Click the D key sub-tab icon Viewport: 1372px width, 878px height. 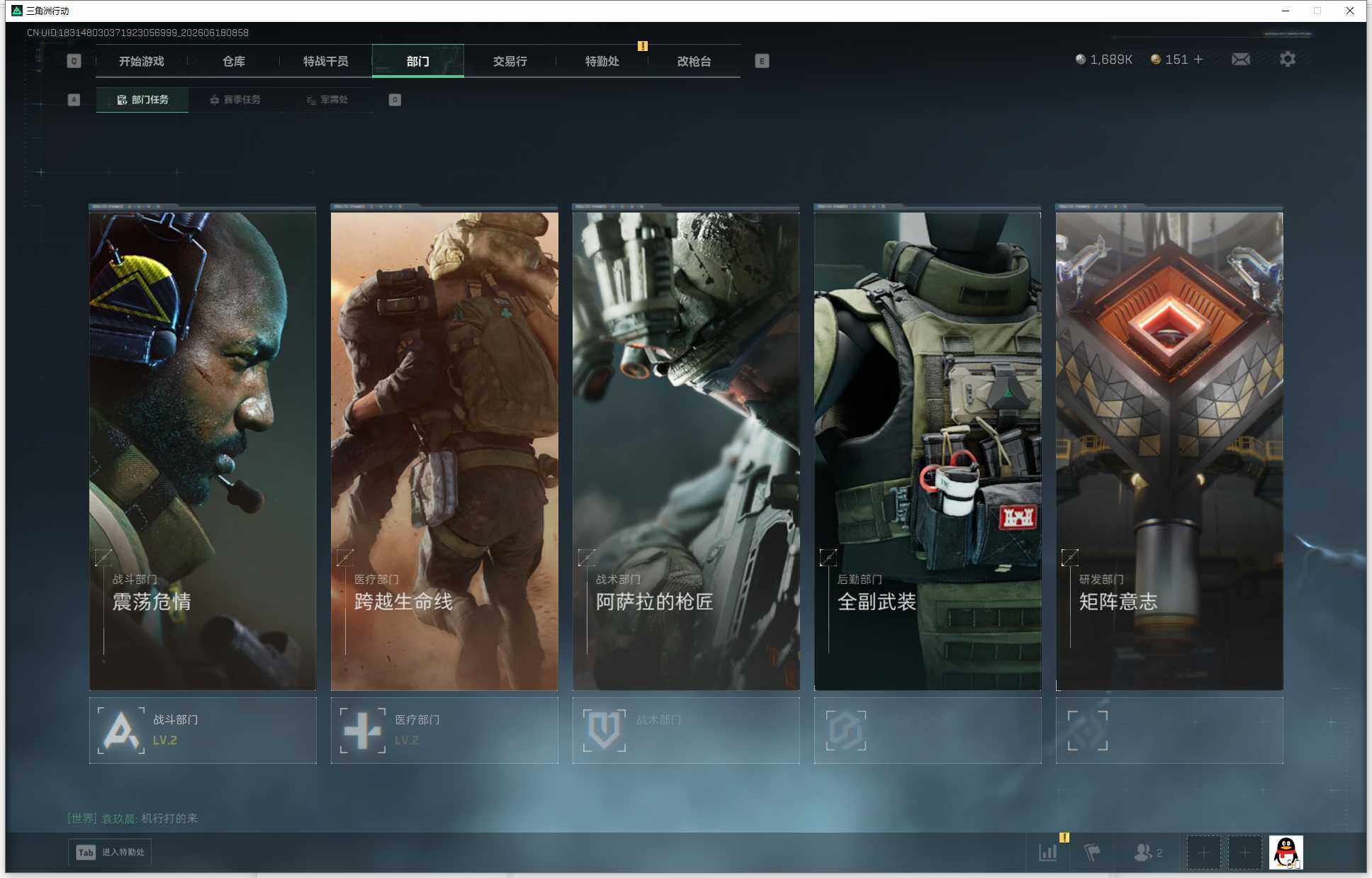[x=395, y=100]
